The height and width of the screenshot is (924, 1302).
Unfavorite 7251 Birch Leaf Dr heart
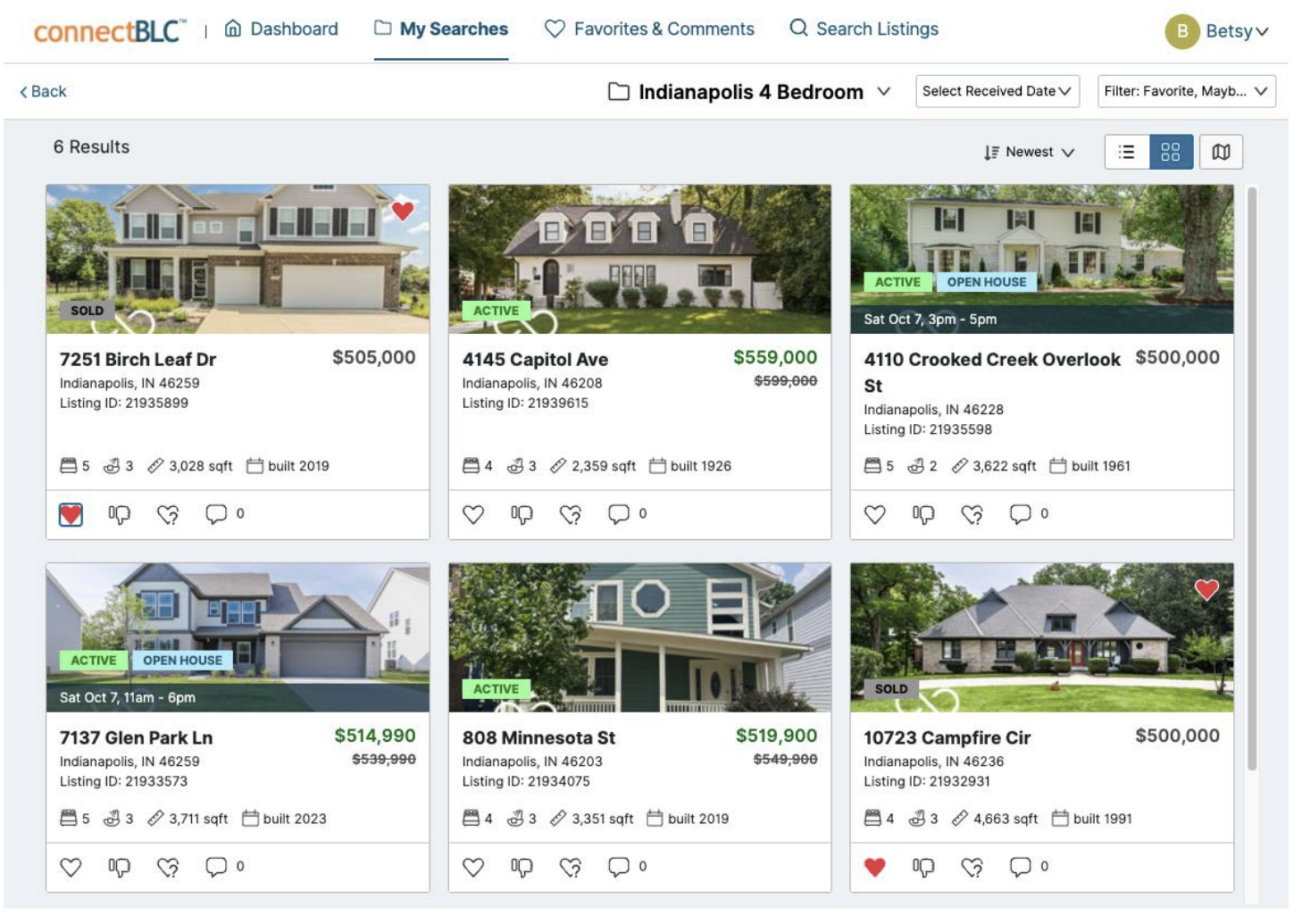[x=71, y=514]
